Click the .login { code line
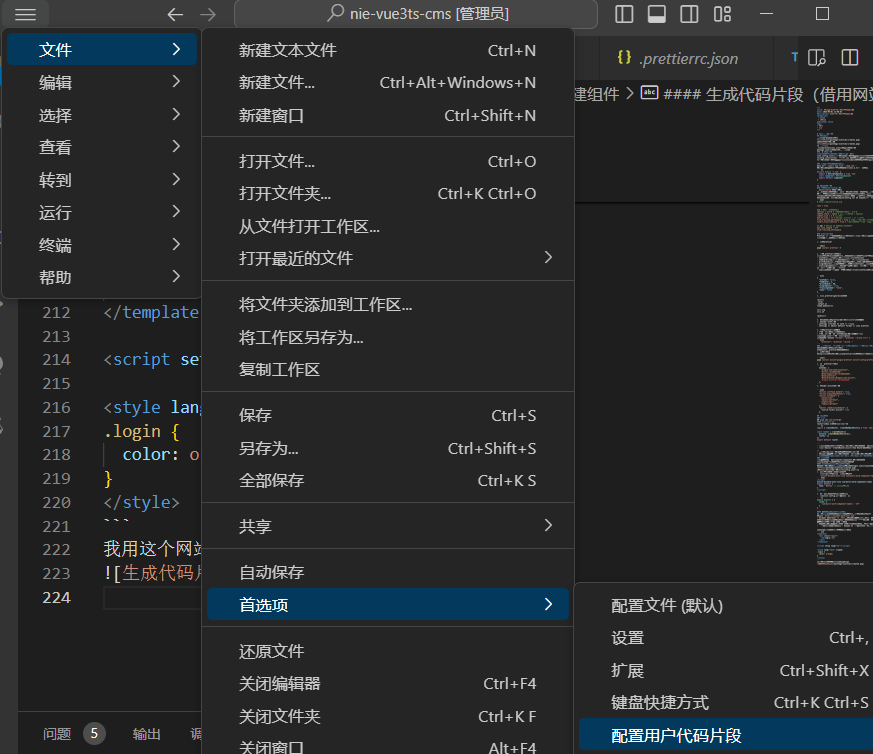The height and width of the screenshot is (754, 873). point(141,432)
